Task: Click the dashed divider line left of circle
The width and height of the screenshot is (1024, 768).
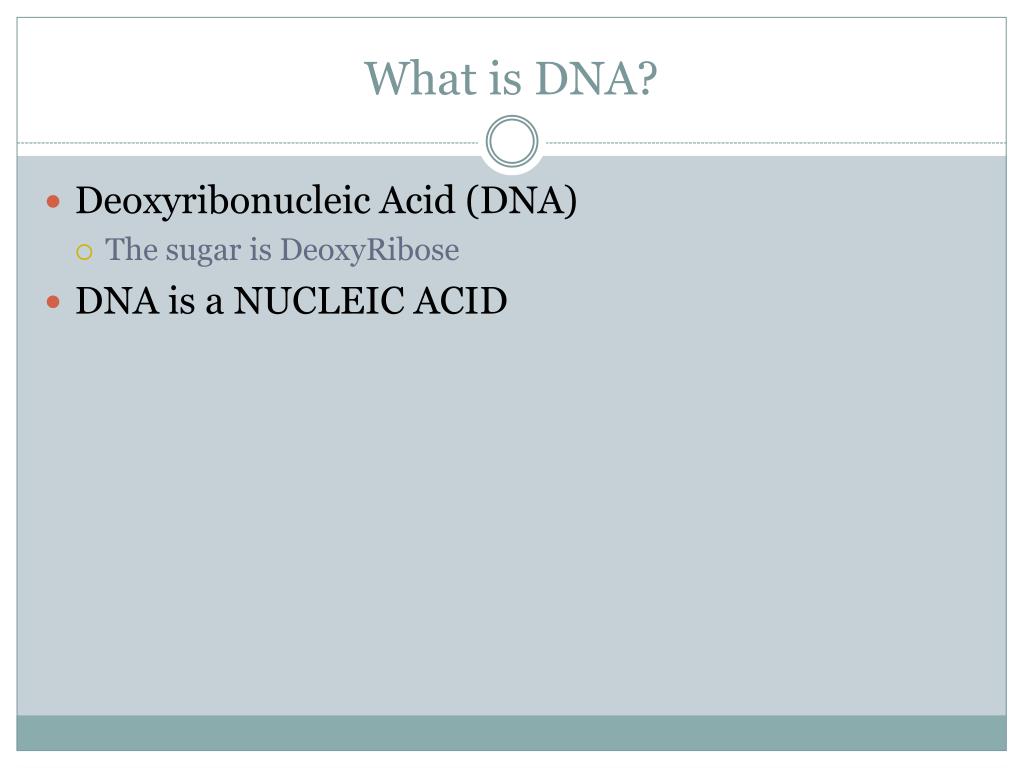Action: (248, 142)
